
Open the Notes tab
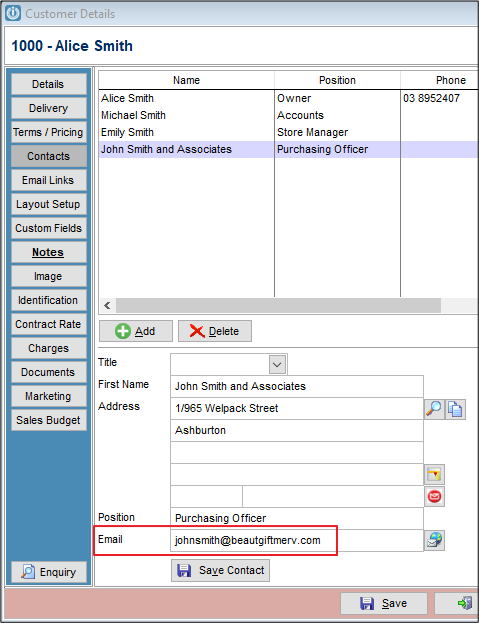(x=48, y=252)
